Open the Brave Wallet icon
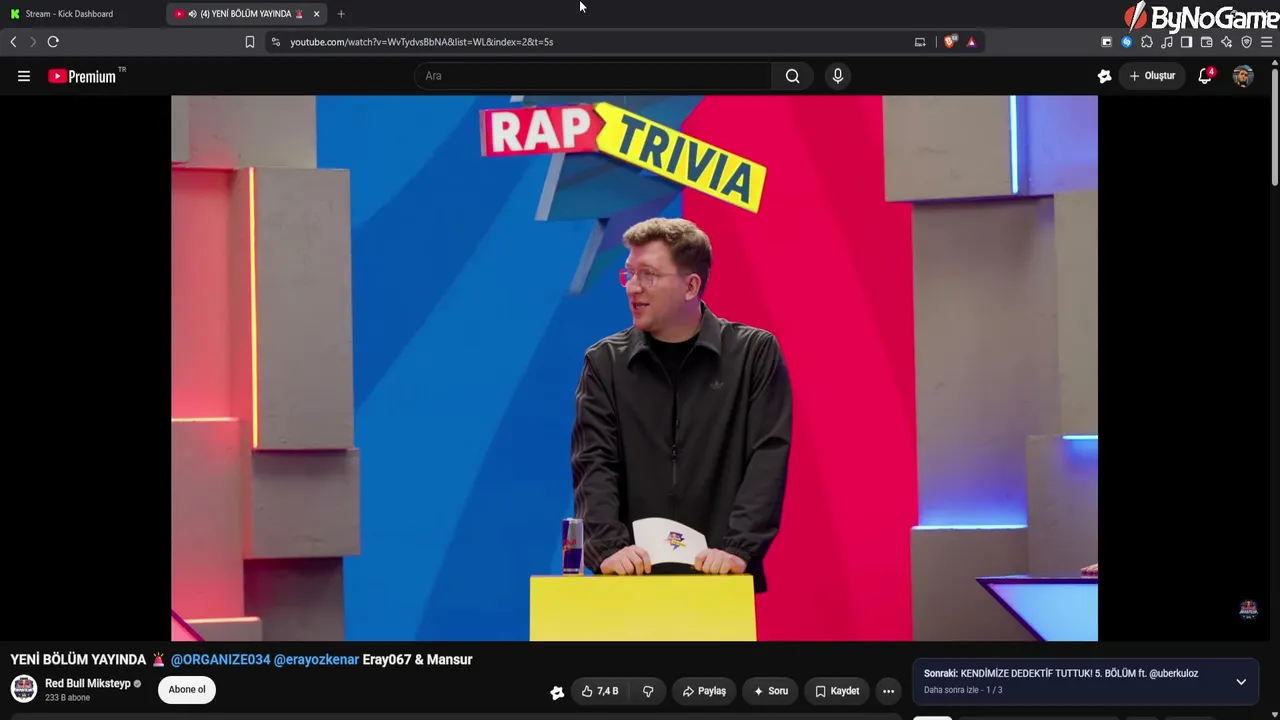The width and height of the screenshot is (1280, 720). pos(1207,42)
